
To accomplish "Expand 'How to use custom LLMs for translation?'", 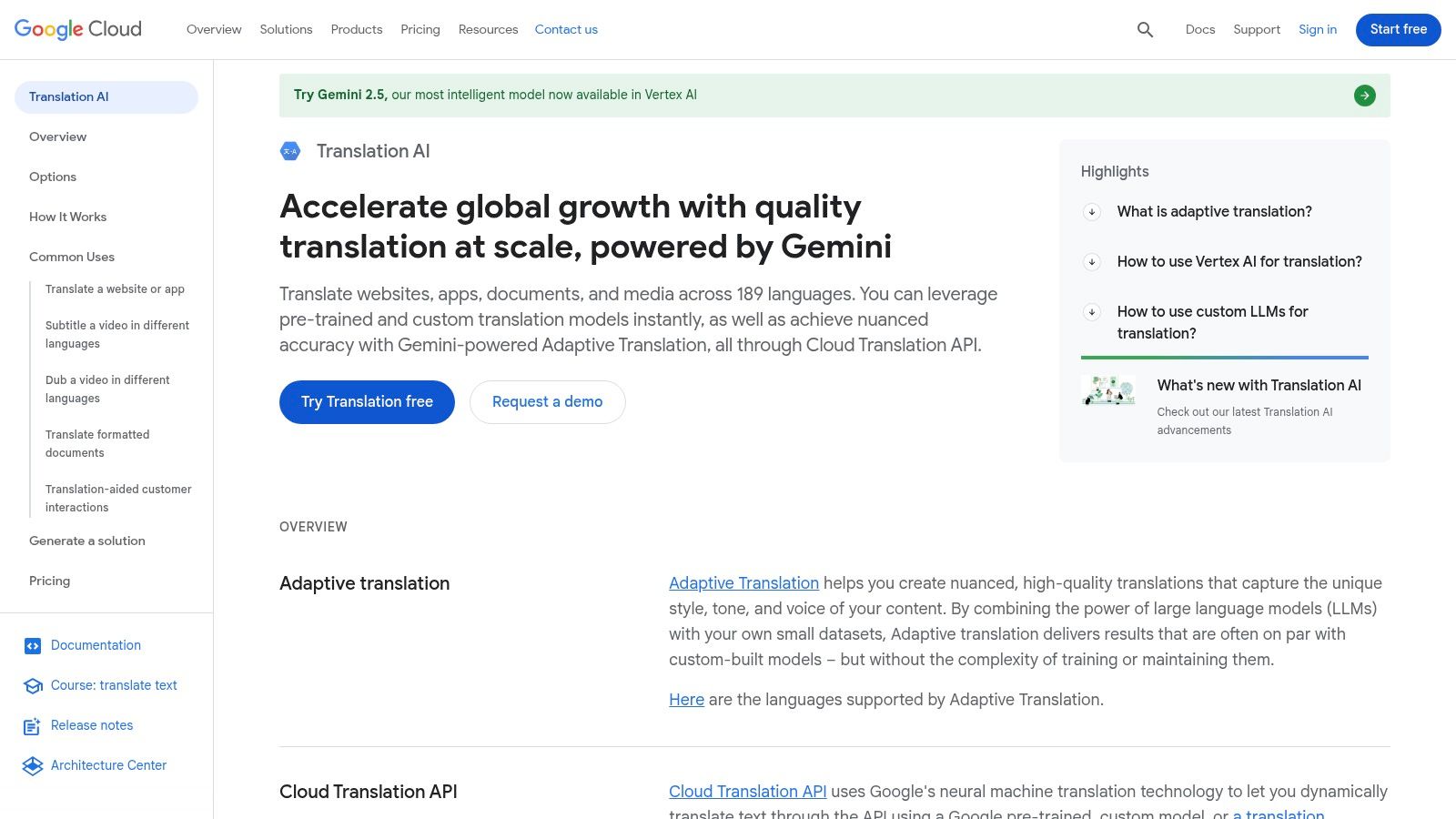I will tap(1091, 312).
